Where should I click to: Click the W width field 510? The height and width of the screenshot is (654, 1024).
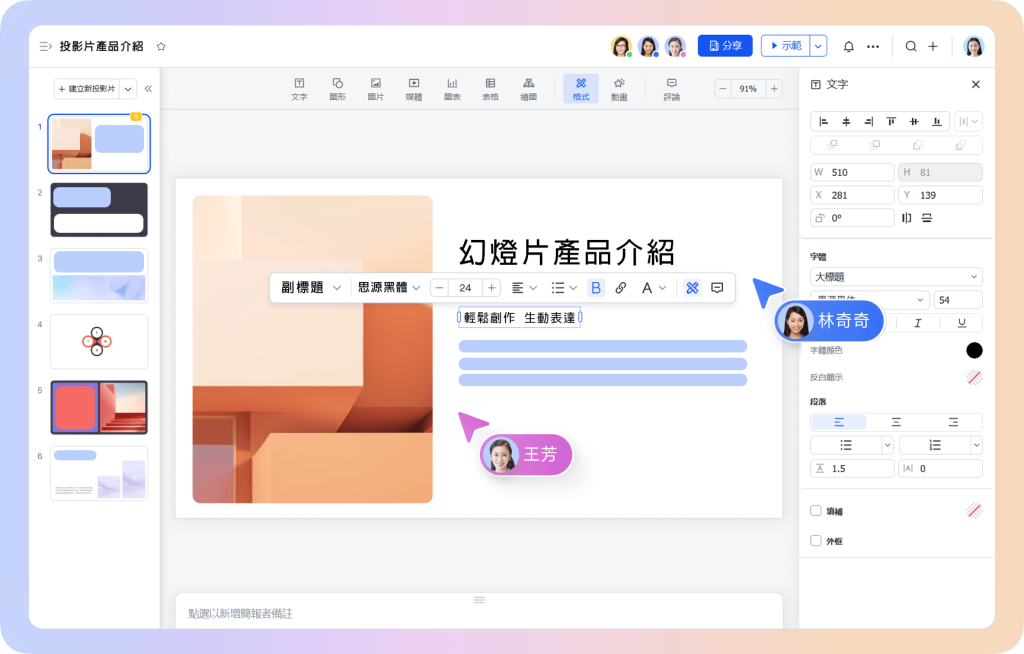pos(852,172)
